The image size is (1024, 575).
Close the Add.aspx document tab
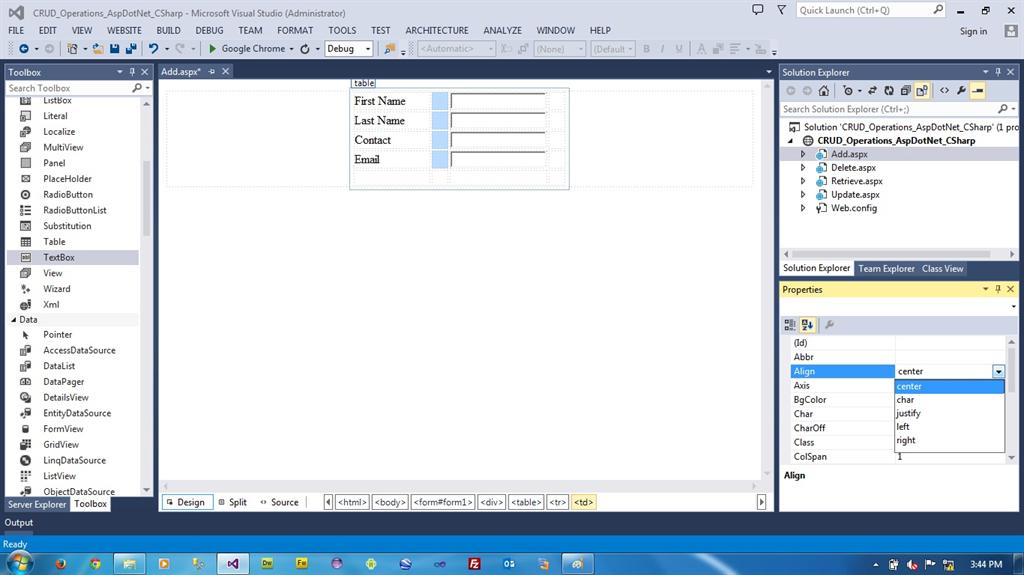tap(225, 71)
